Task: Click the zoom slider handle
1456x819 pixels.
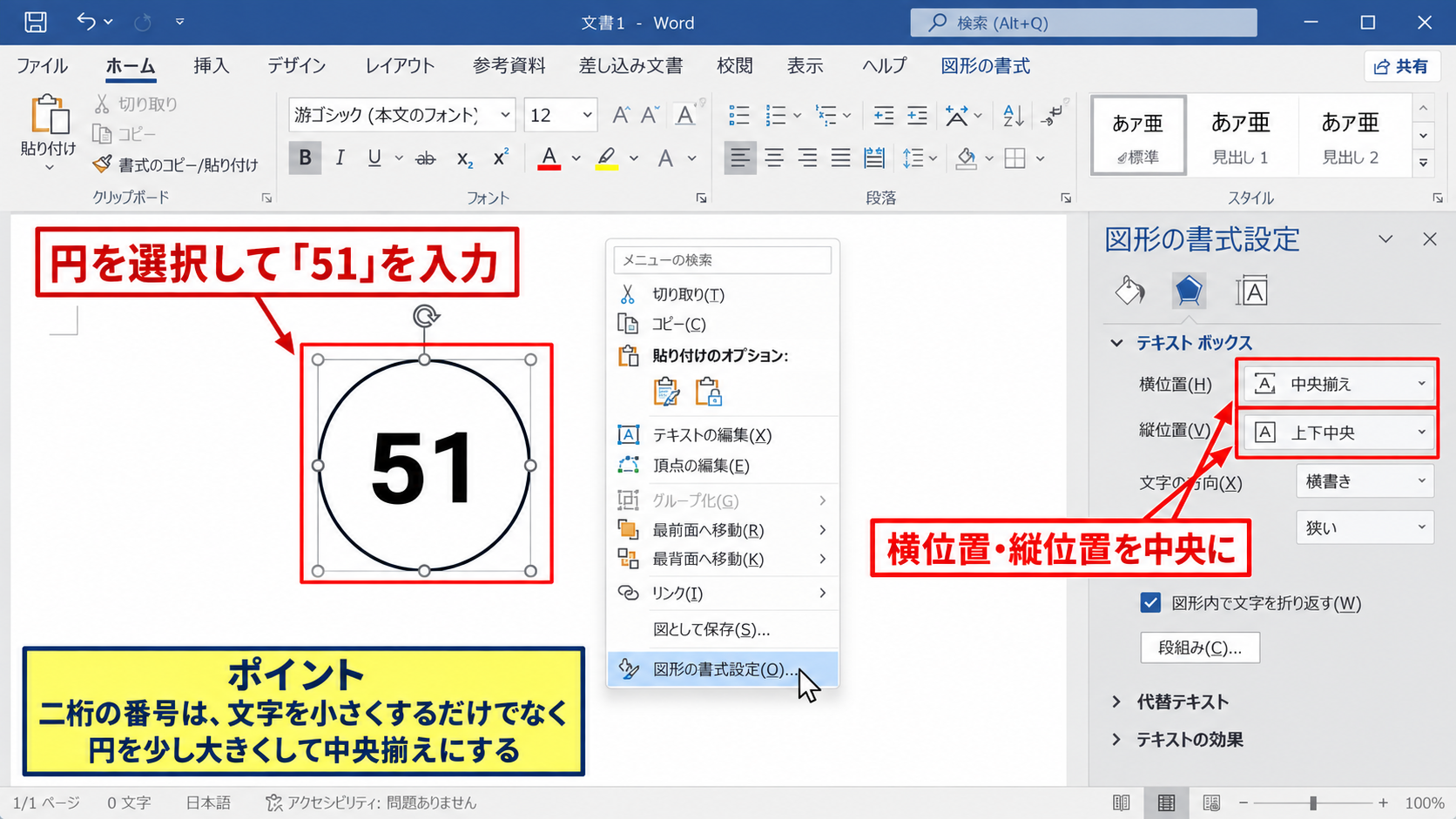Action: coord(1313,802)
